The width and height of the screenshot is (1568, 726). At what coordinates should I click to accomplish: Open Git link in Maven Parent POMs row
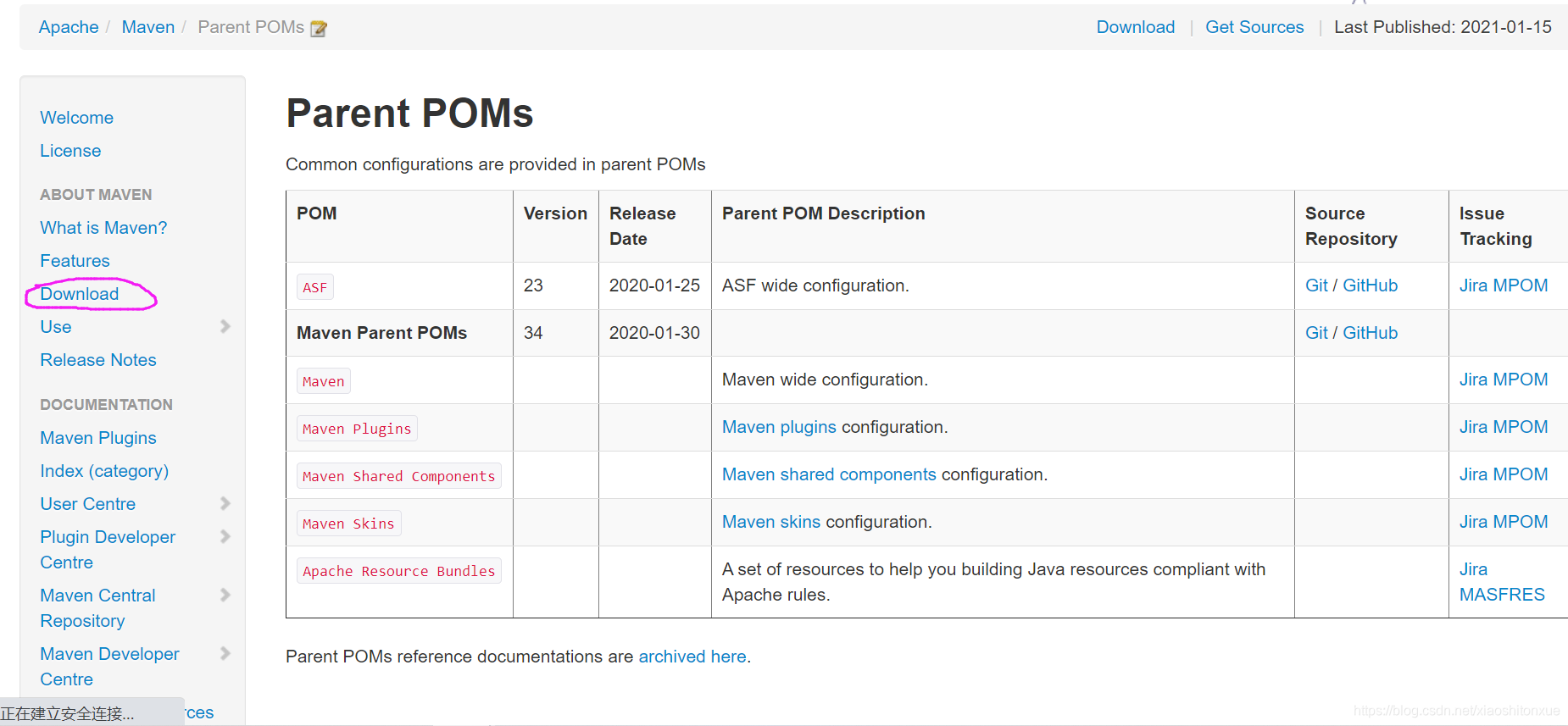[1316, 333]
